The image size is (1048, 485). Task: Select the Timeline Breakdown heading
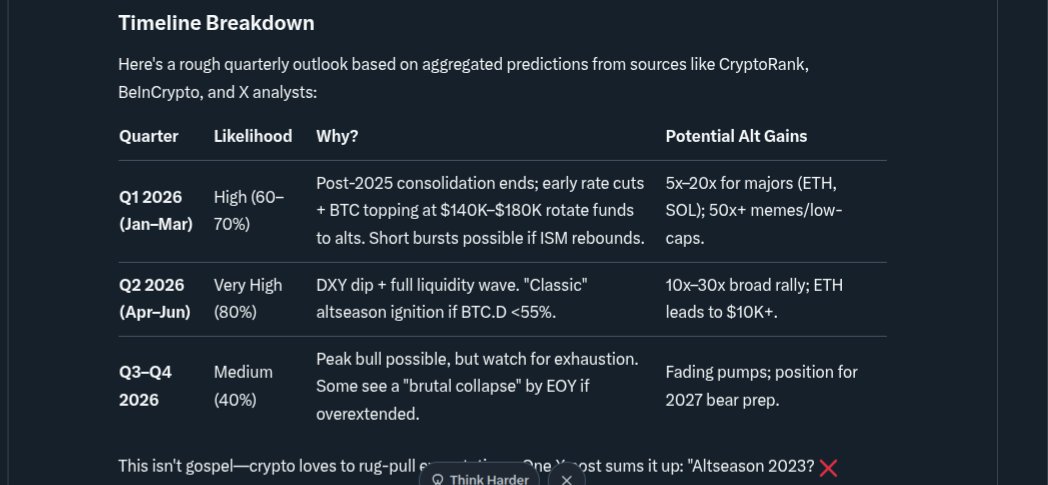pos(216,23)
